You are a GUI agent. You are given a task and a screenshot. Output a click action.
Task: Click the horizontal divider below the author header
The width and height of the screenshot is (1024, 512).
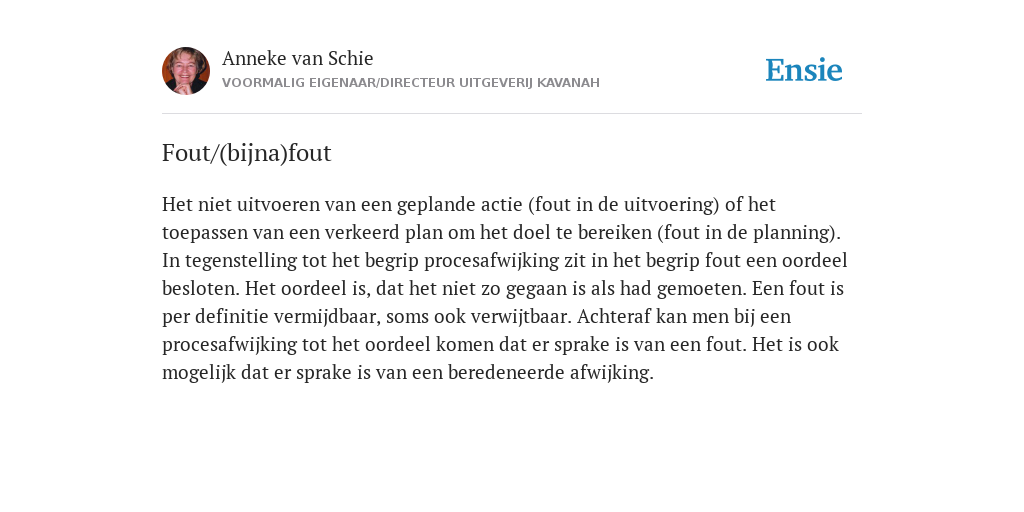tap(512, 114)
